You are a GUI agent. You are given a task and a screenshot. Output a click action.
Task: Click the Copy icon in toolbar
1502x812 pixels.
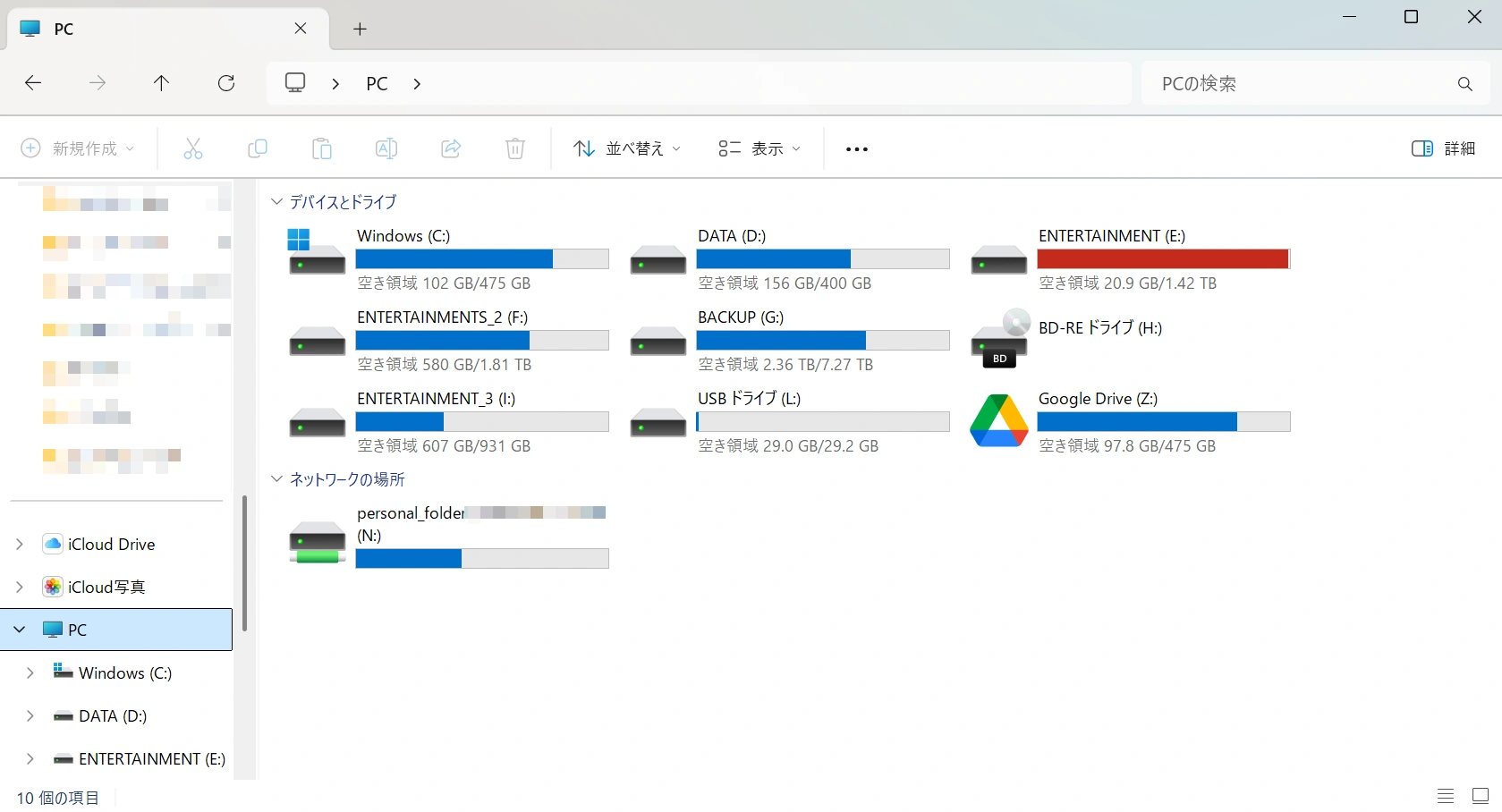pyautogui.click(x=258, y=148)
